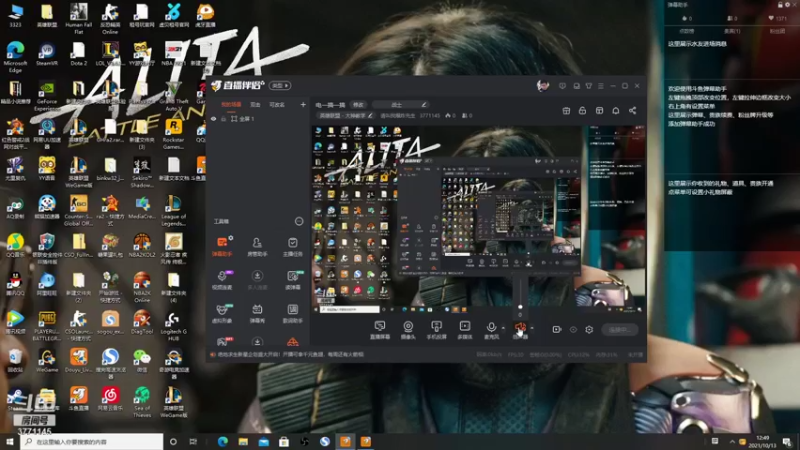Open Task View on the taskbar
This screenshot has width=800, height=450.
point(193,442)
